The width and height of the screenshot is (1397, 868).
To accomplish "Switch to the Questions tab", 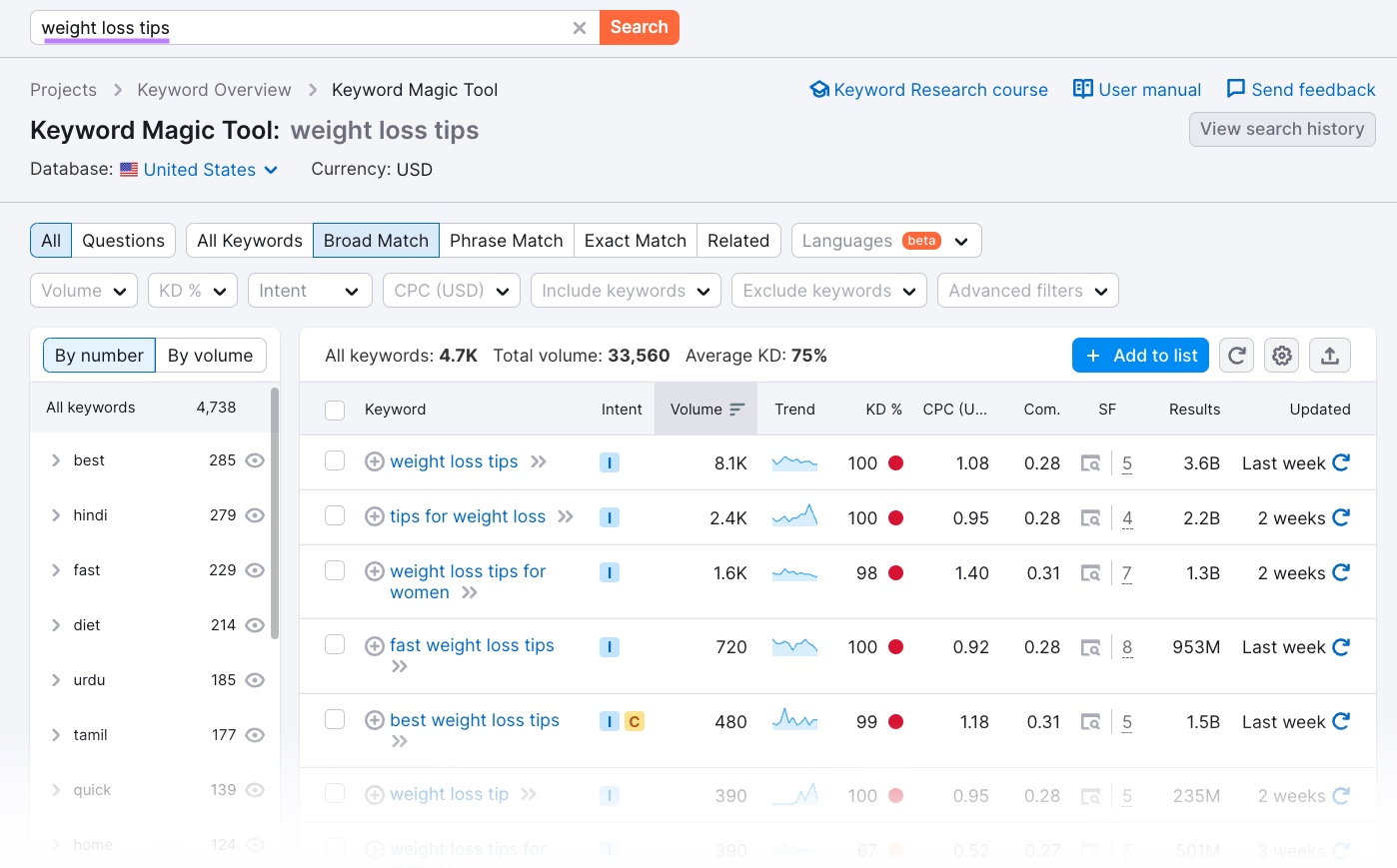I will coord(123,240).
